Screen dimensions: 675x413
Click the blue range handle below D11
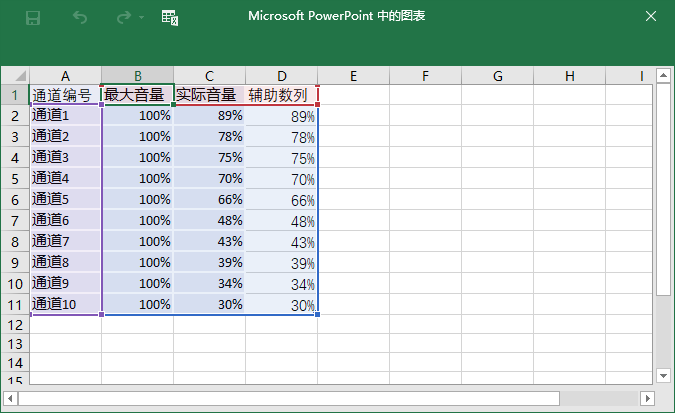[x=317, y=314]
